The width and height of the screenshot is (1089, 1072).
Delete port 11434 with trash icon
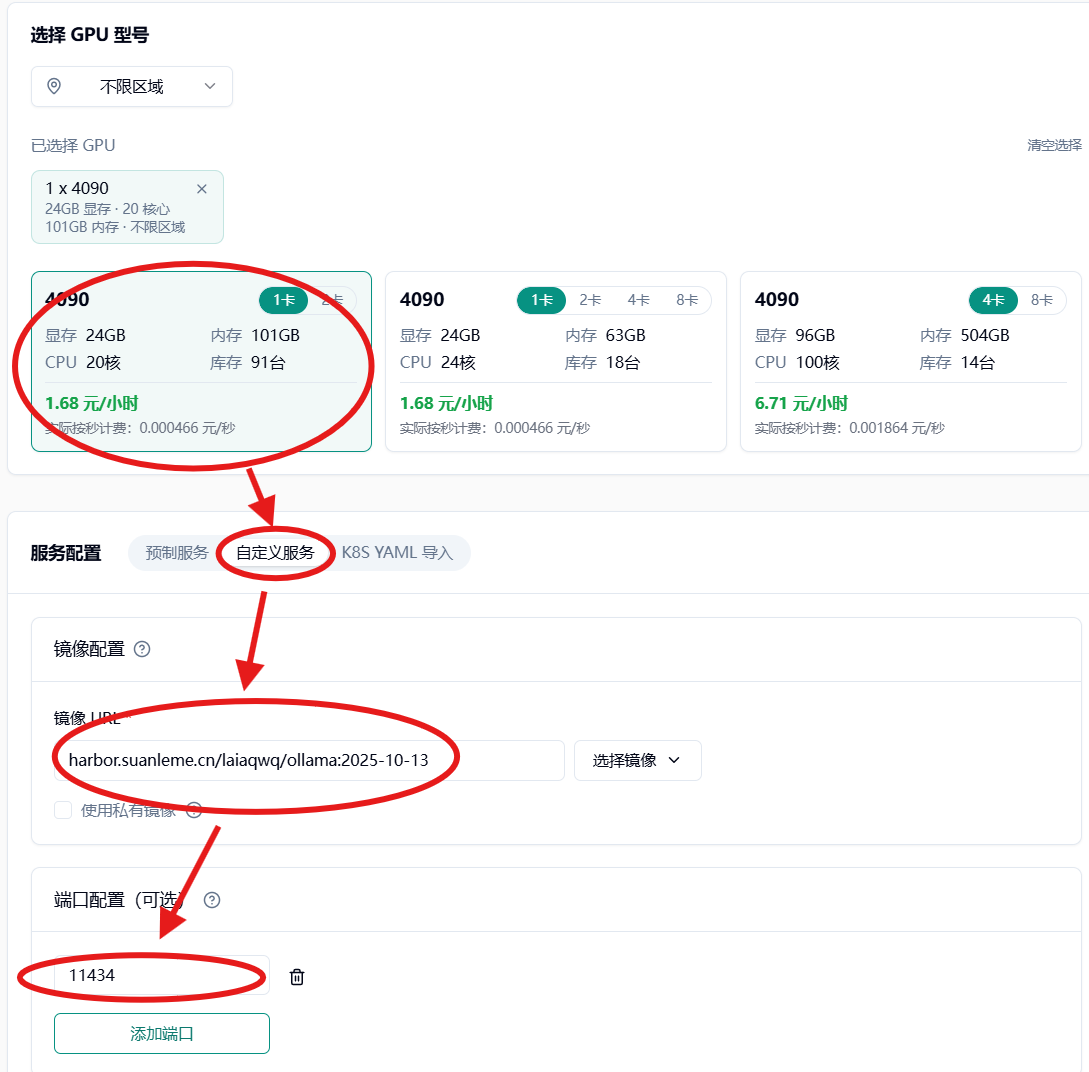297,977
